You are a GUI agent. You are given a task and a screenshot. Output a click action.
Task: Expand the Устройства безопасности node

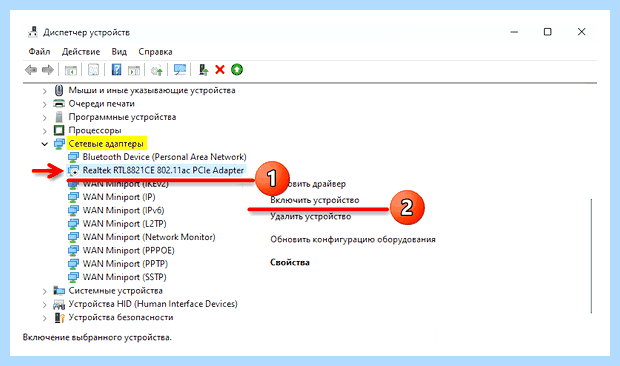[44, 318]
